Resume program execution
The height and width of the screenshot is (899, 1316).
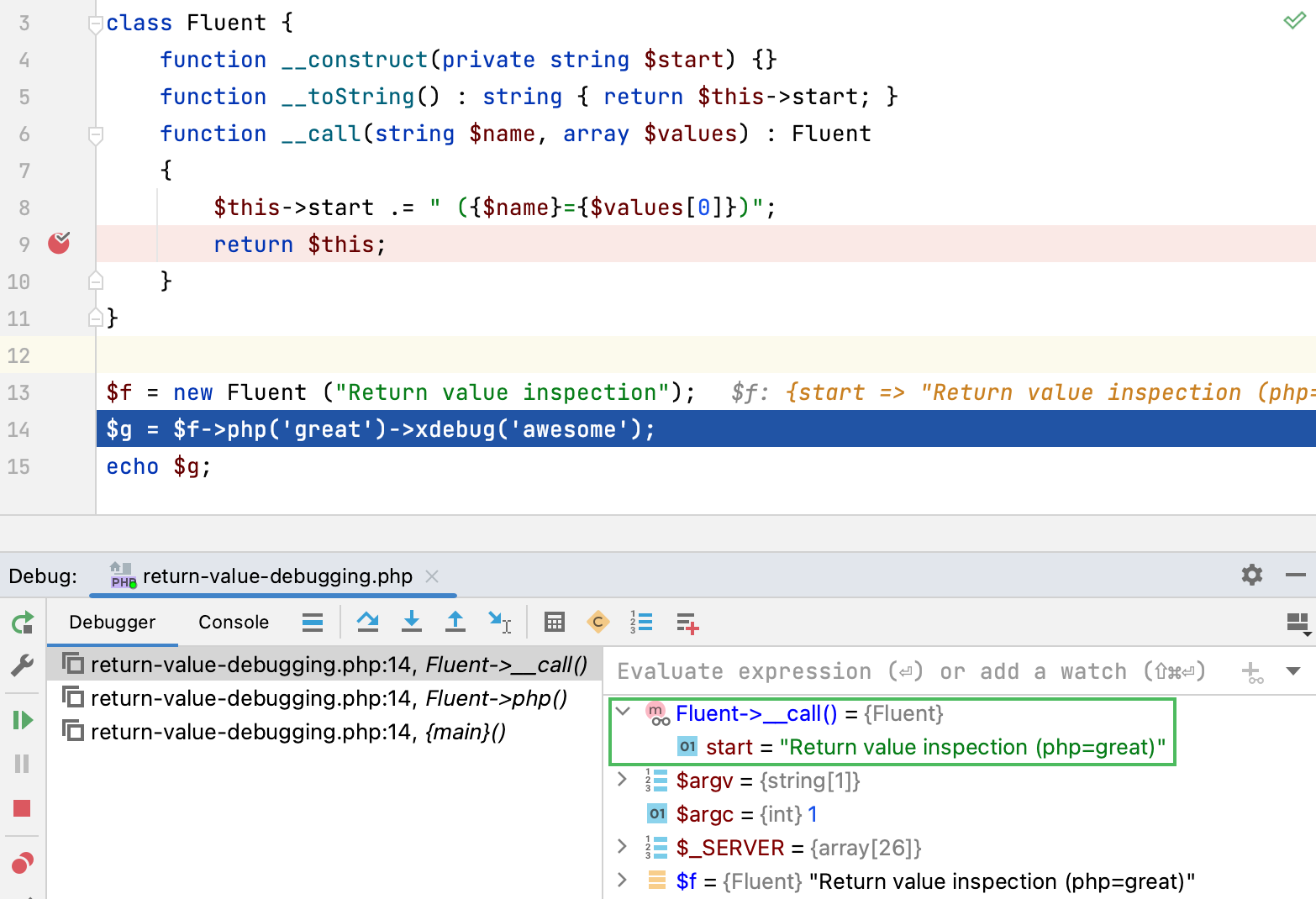pos(23,719)
